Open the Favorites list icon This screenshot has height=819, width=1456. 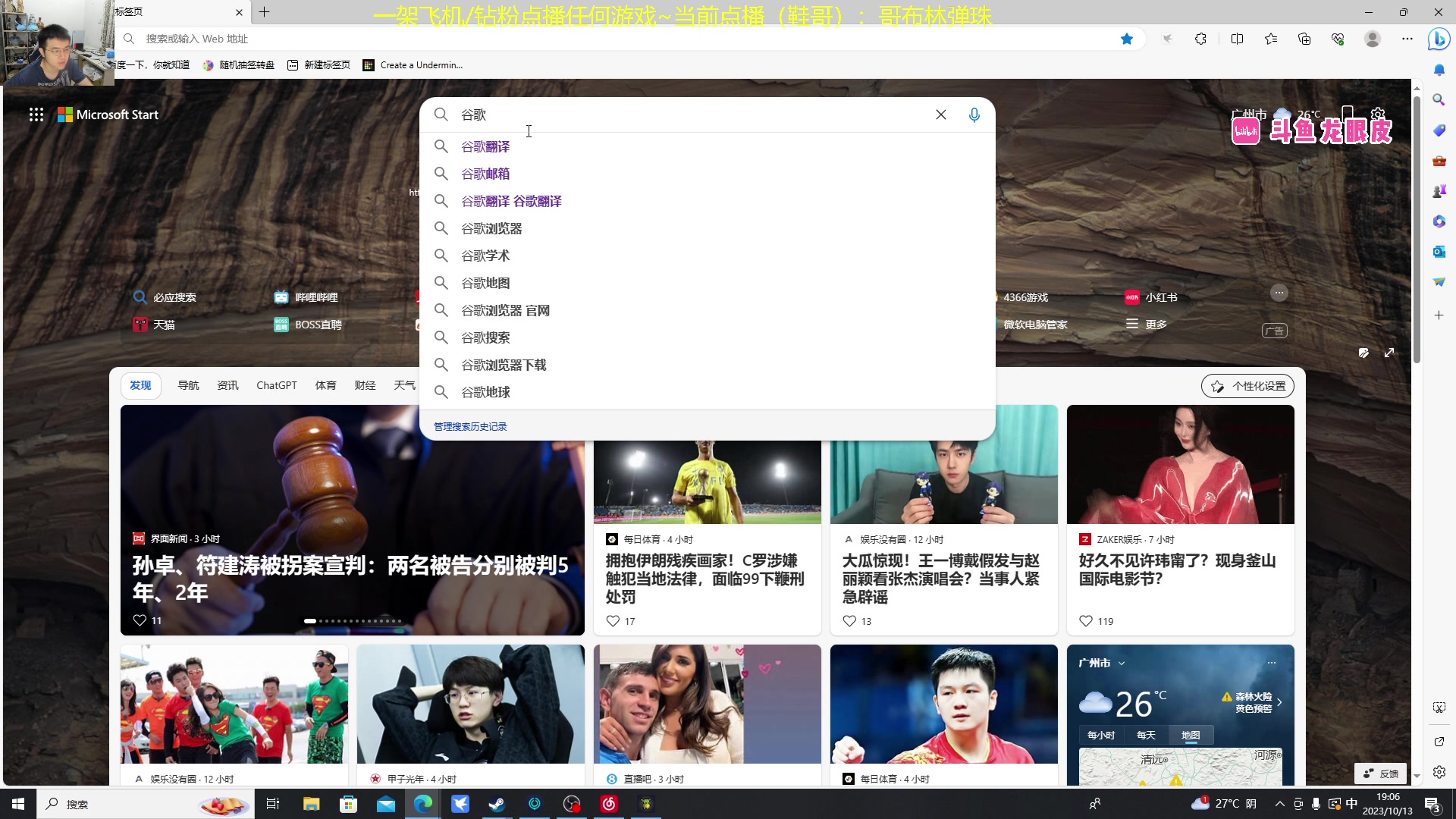pyautogui.click(x=1271, y=39)
